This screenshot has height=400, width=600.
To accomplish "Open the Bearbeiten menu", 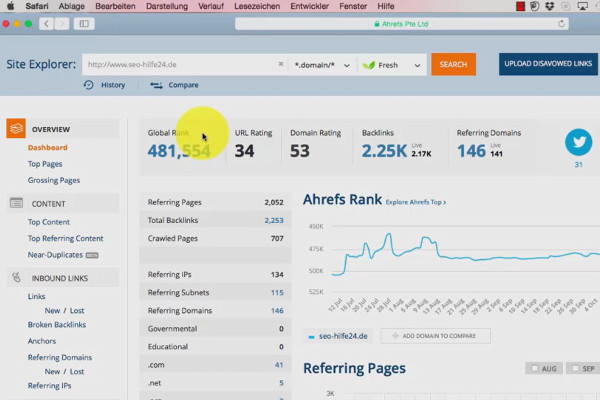I will tap(115, 6).
